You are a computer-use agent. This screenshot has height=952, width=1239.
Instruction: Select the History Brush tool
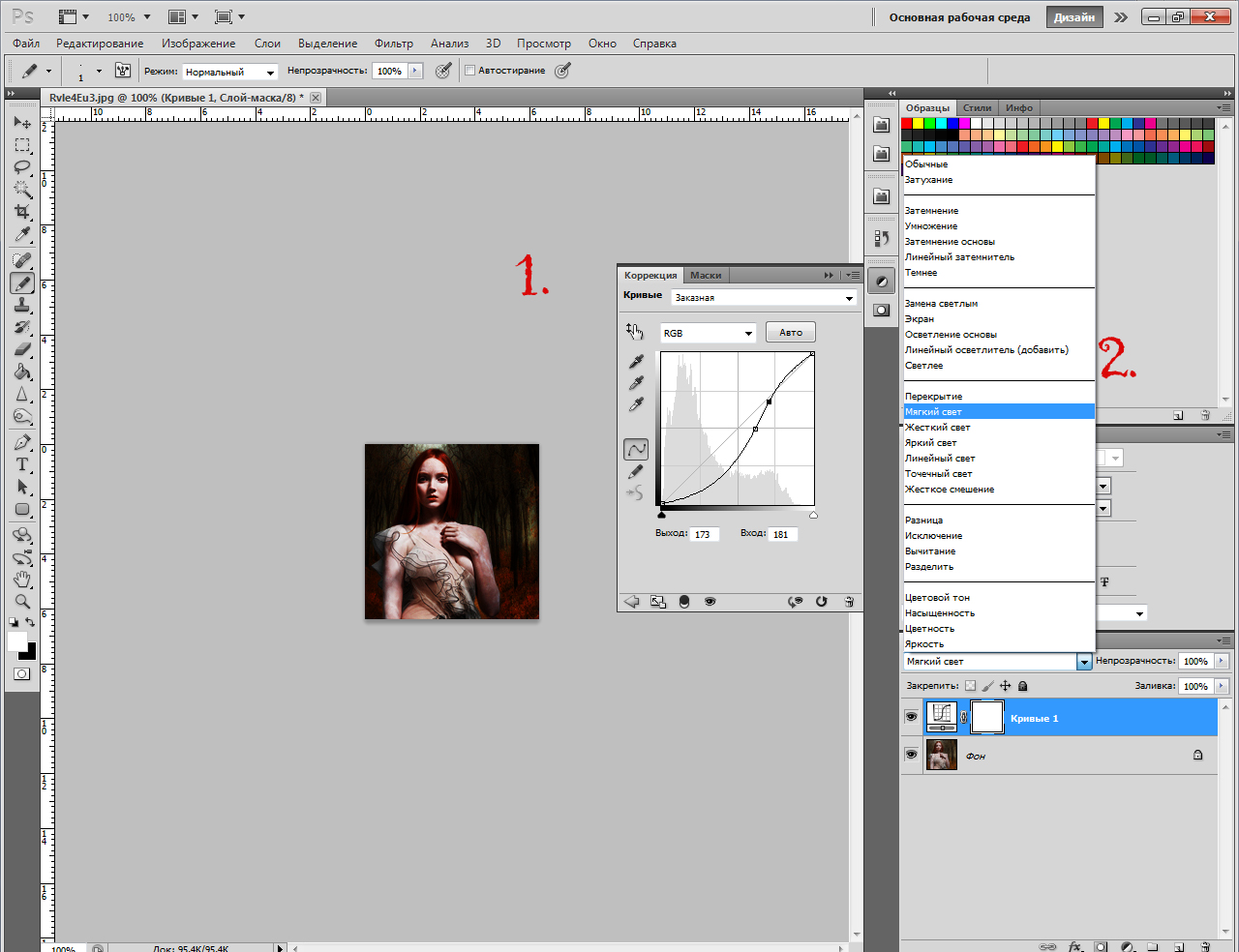[22, 328]
